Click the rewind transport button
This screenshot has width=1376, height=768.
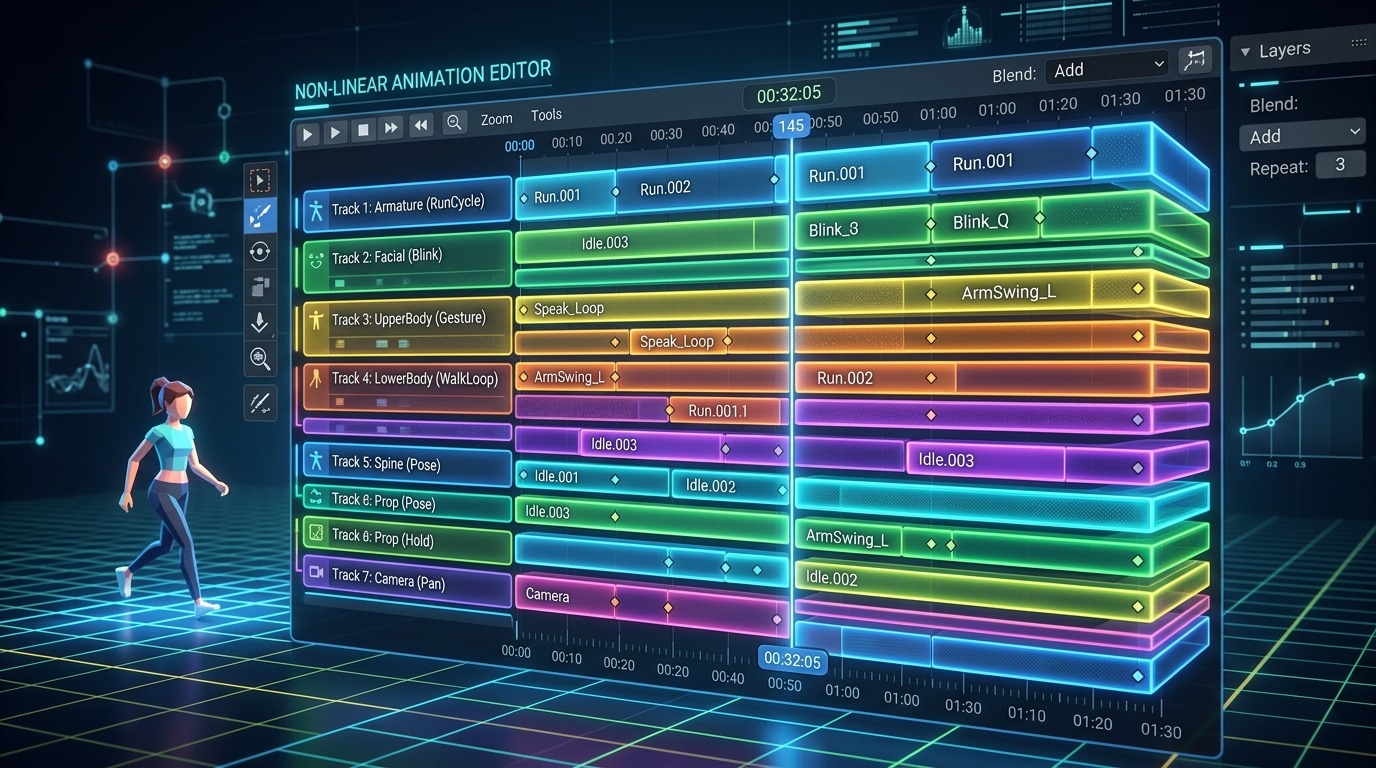pos(421,125)
